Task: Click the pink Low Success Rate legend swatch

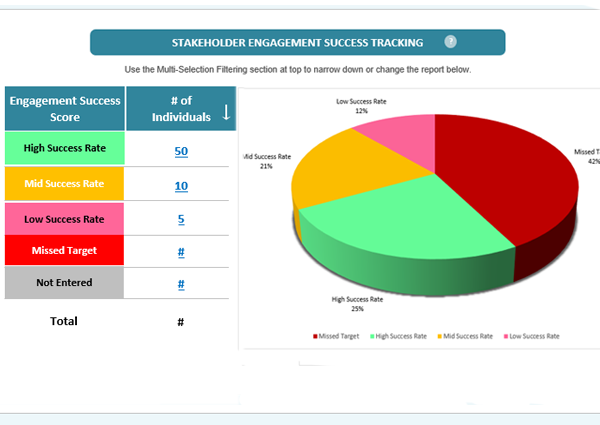Action: click(x=505, y=337)
